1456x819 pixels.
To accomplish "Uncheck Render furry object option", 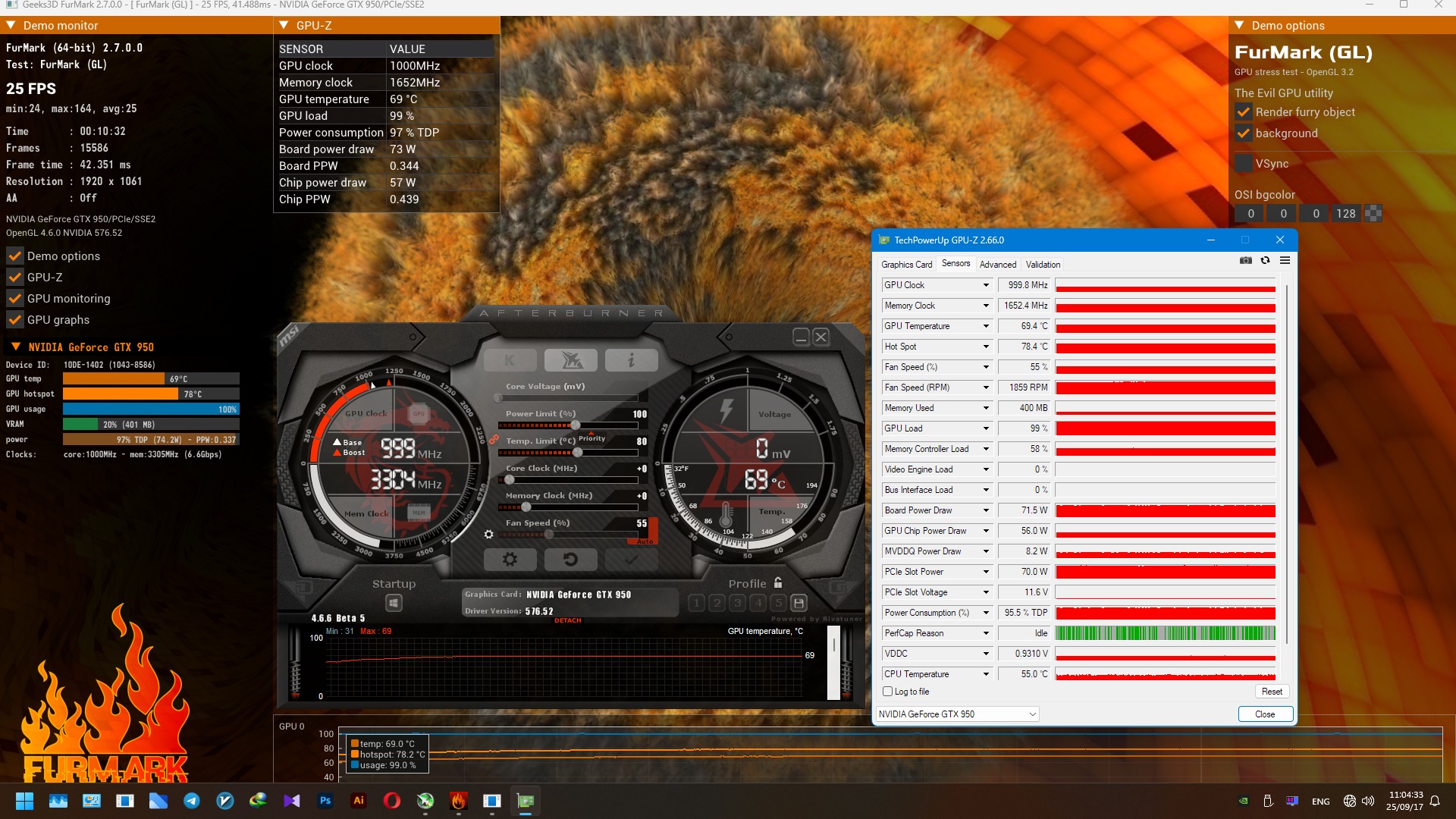I will pos(1244,112).
